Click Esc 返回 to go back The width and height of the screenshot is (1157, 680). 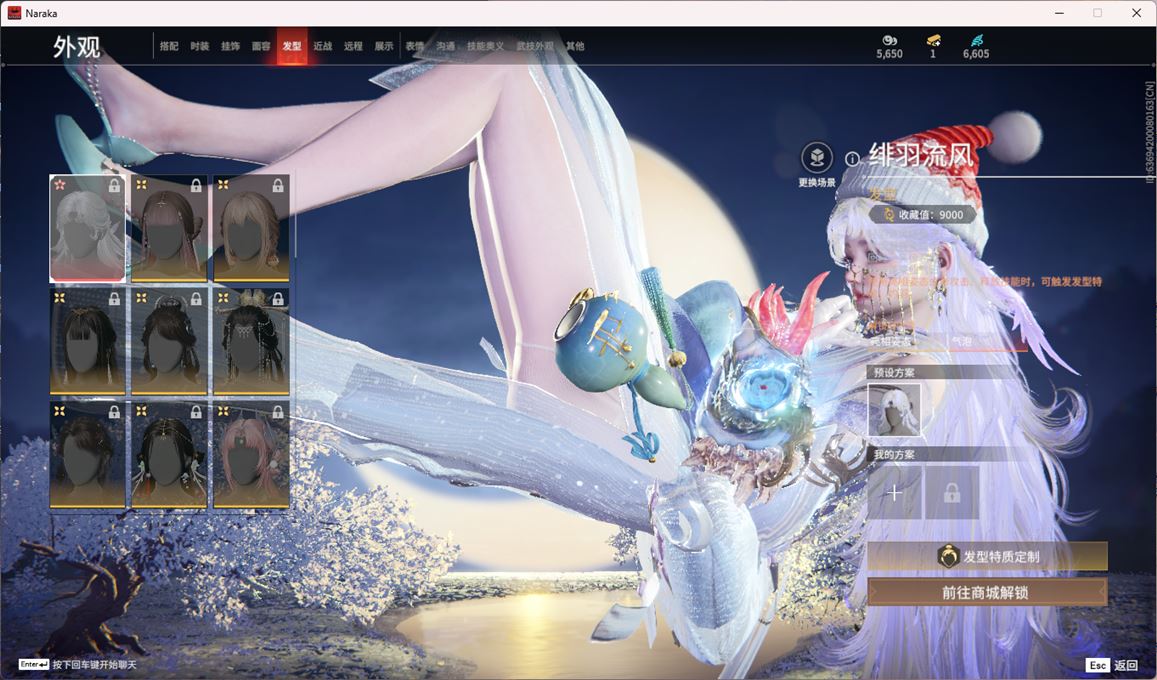1113,665
